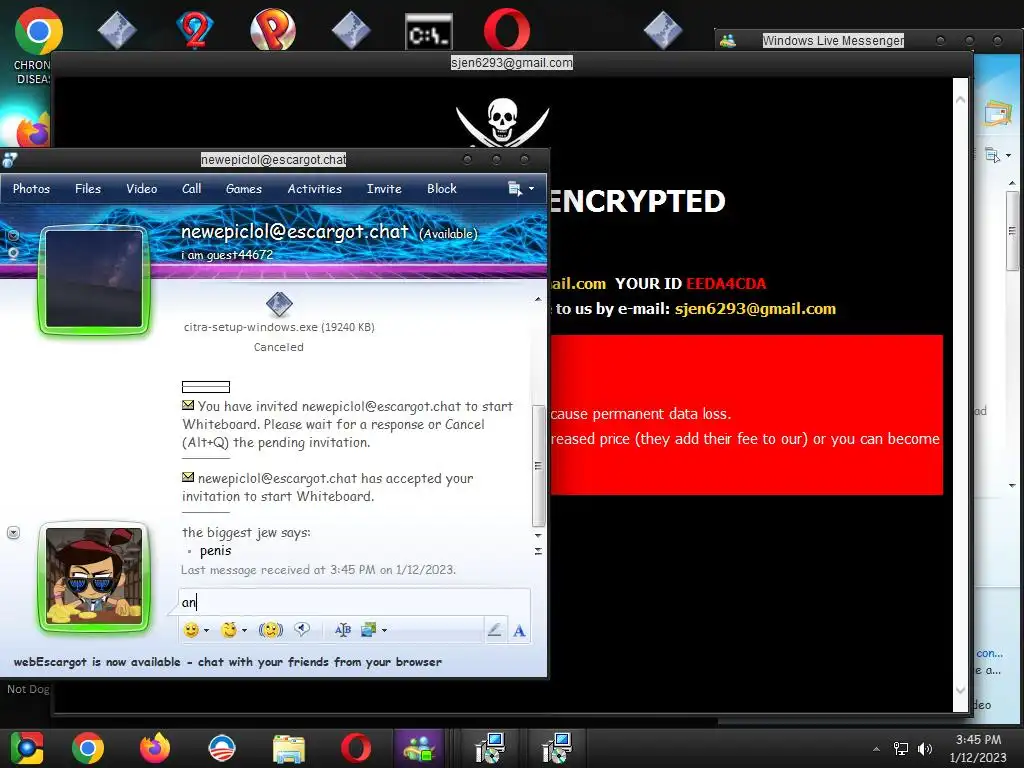The image size is (1024, 768).
Task: Open the background picker icon
Action: (369, 630)
